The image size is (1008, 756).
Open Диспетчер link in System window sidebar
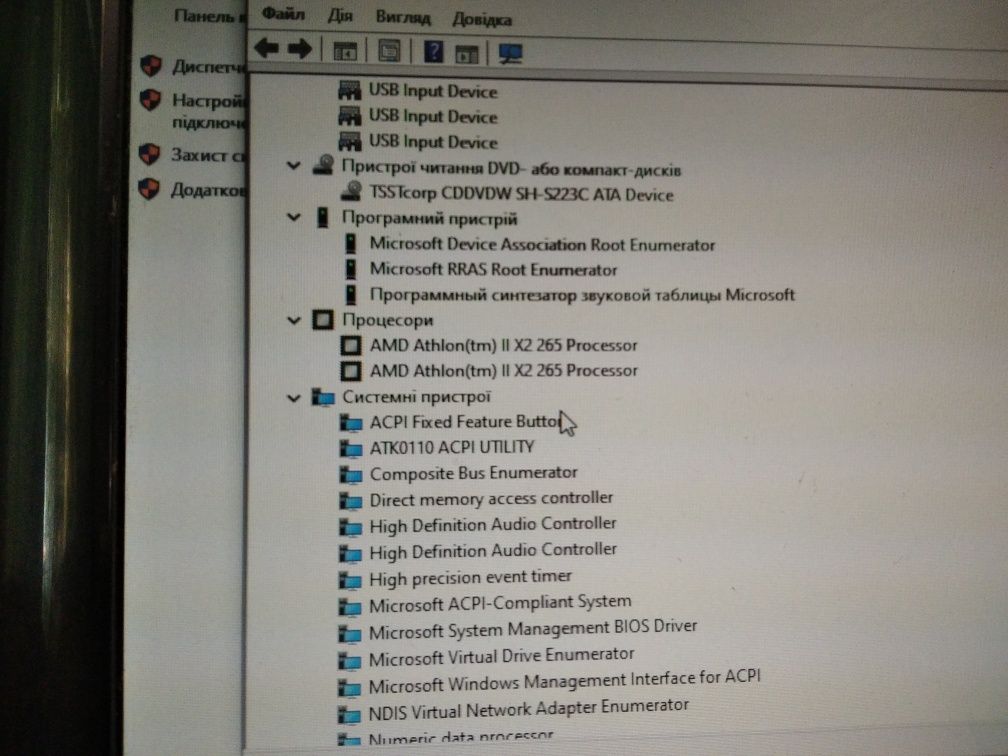tap(209, 67)
